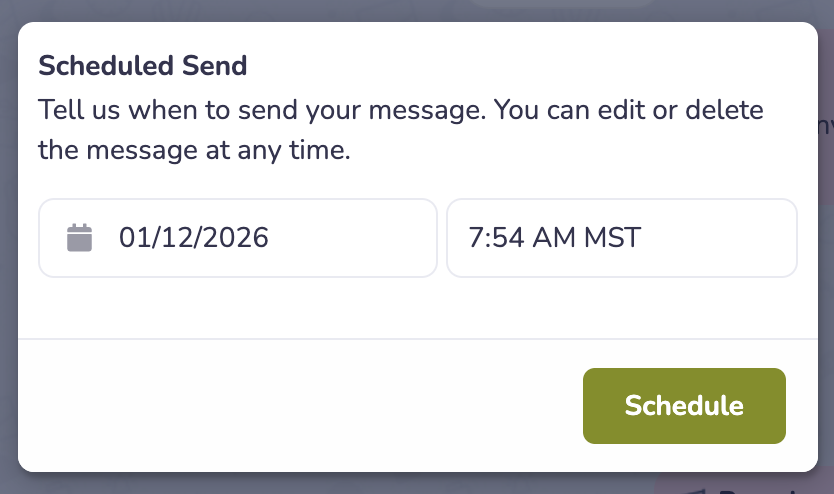Click the calendar icon in date field
The height and width of the screenshot is (494, 834).
(79, 238)
